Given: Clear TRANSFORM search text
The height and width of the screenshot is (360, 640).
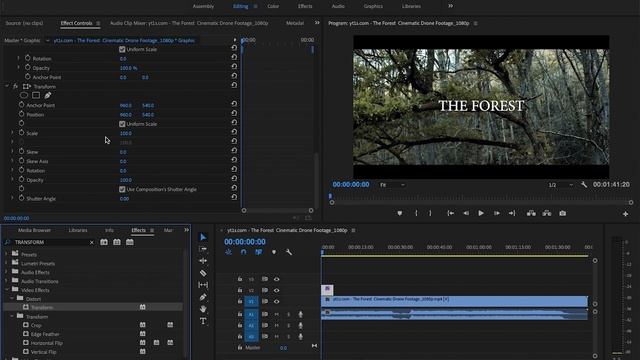Looking at the screenshot, I should coord(91,242).
